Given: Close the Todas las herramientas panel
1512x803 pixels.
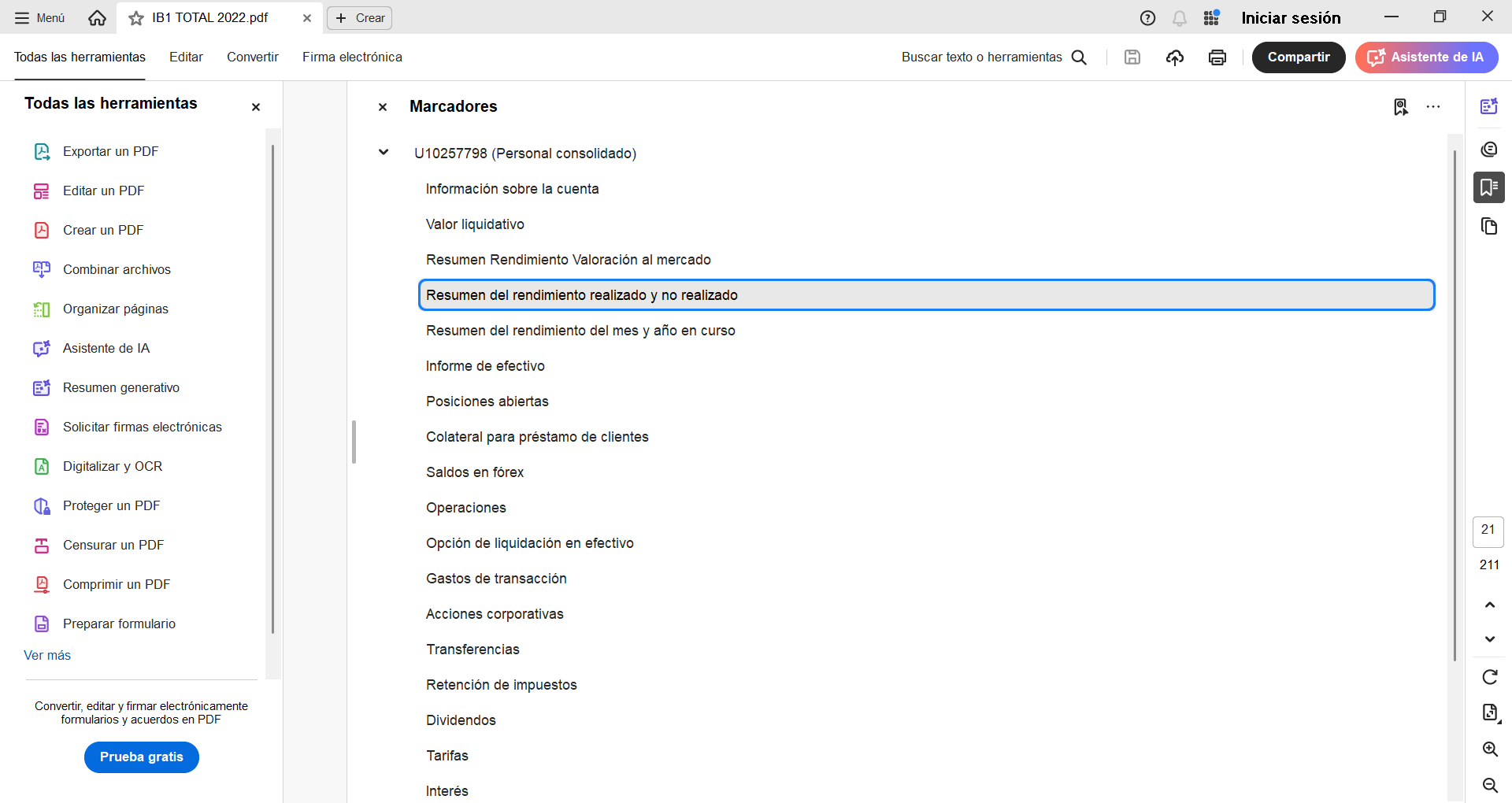Looking at the screenshot, I should coord(256,107).
